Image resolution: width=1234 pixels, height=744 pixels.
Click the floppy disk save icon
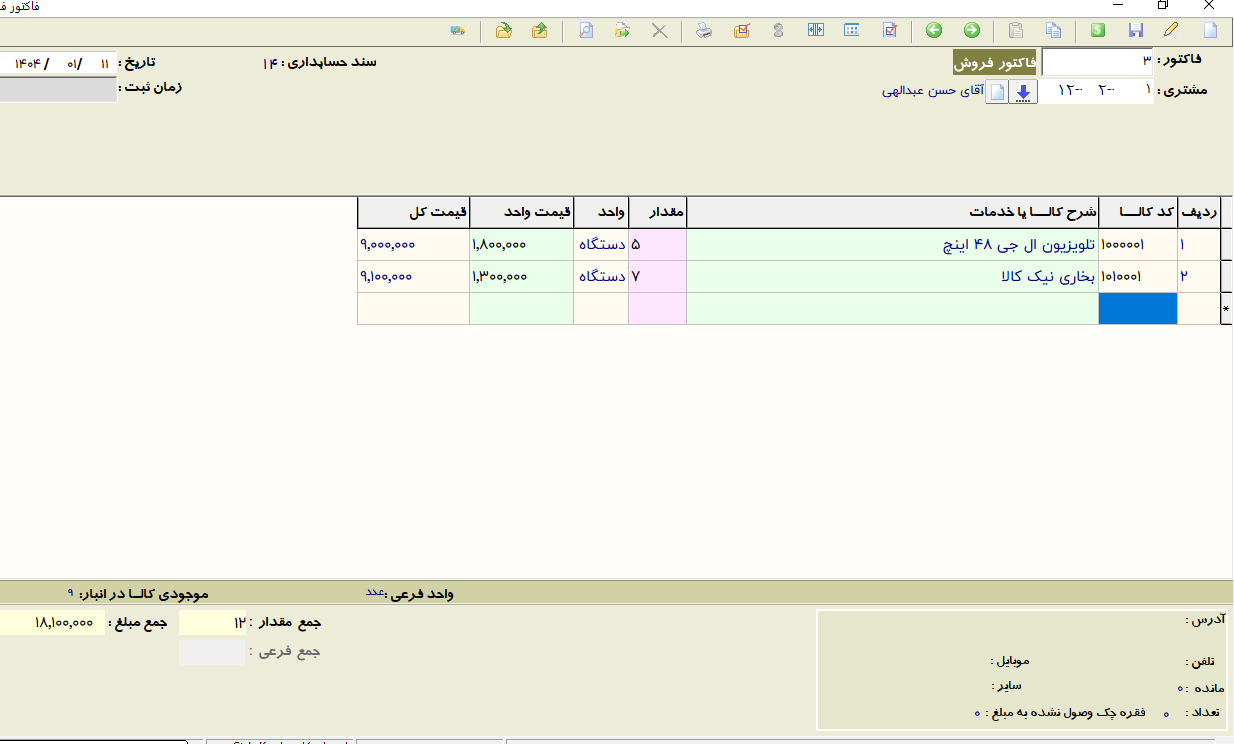coord(1135,31)
